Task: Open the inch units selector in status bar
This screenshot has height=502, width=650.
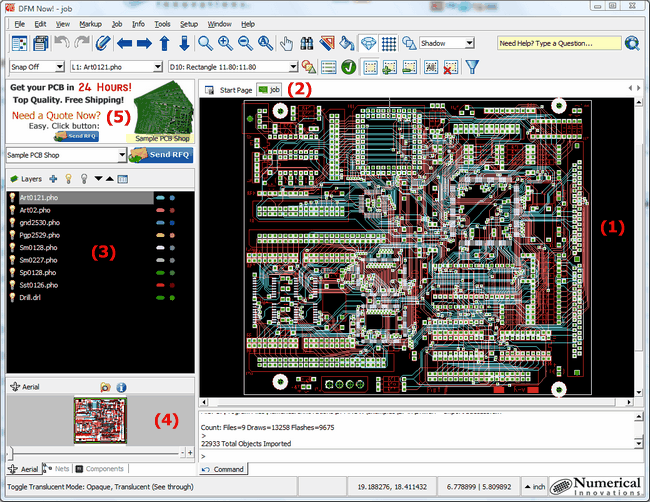Action: [x=535, y=487]
